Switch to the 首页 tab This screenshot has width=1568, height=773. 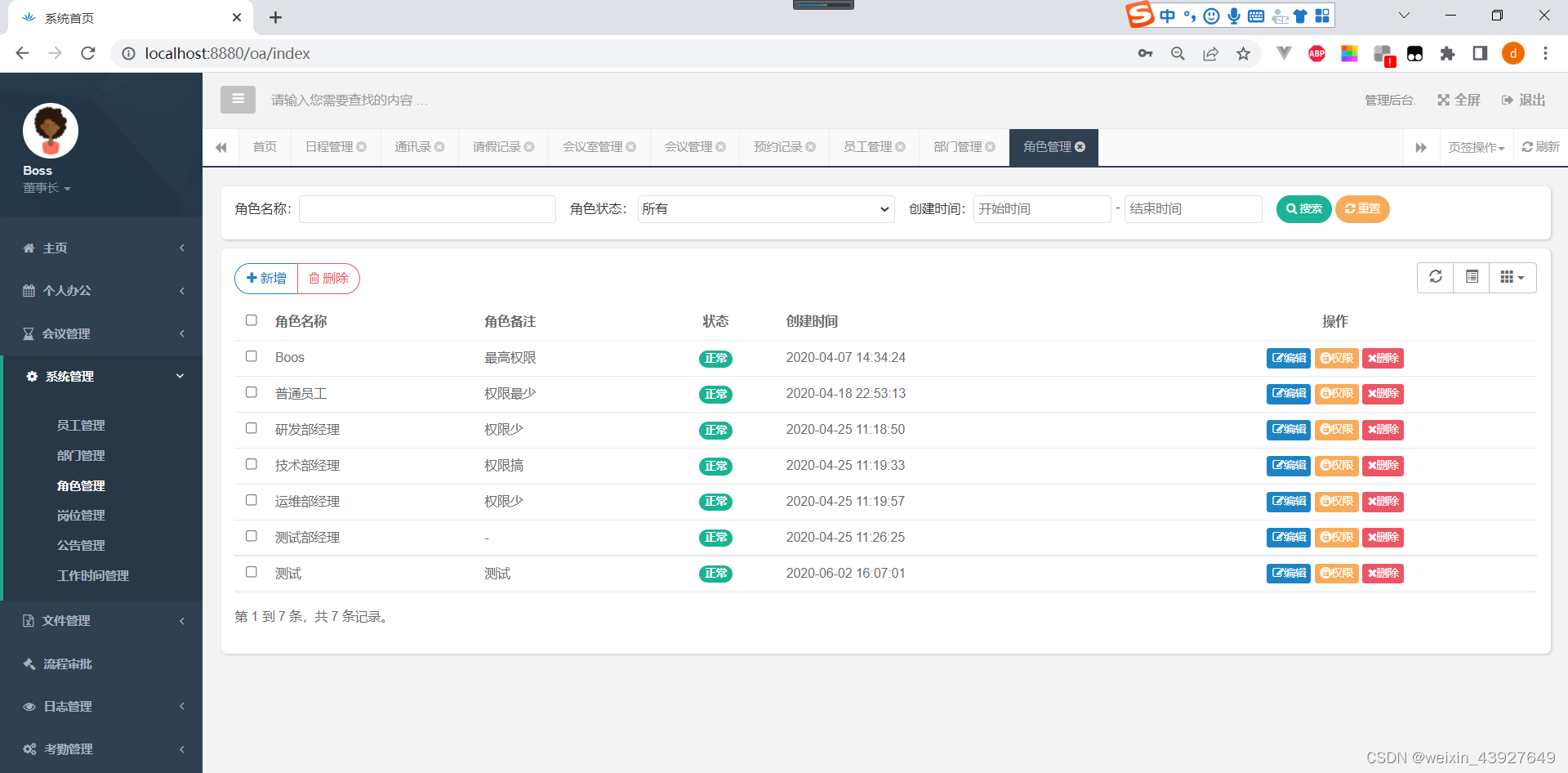(265, 147)
